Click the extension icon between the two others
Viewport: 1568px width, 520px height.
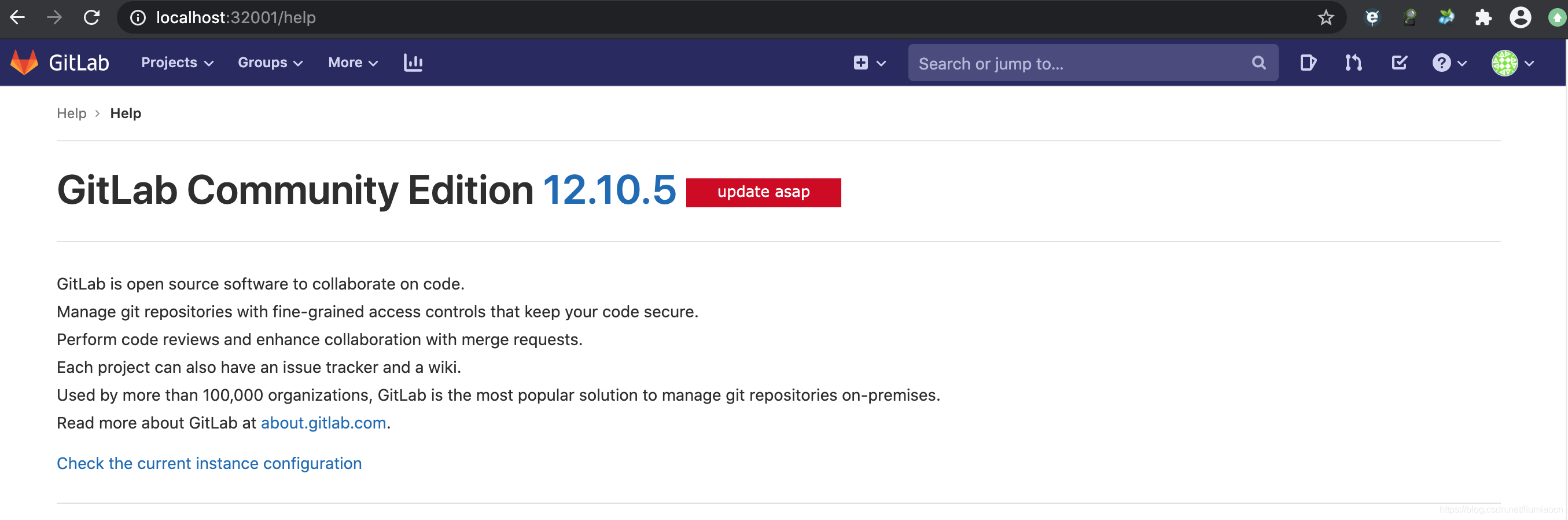(1409, 17)
